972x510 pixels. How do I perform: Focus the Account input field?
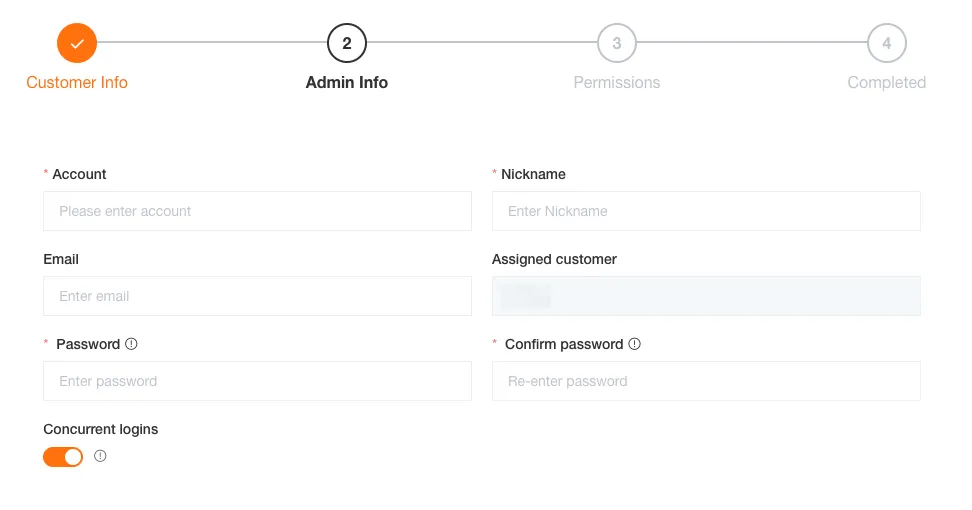click(x=257, y=211)
